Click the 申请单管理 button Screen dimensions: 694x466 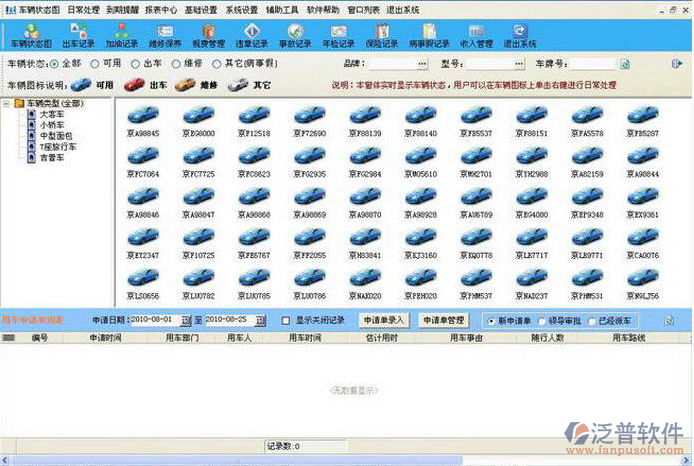pos(444,320)
